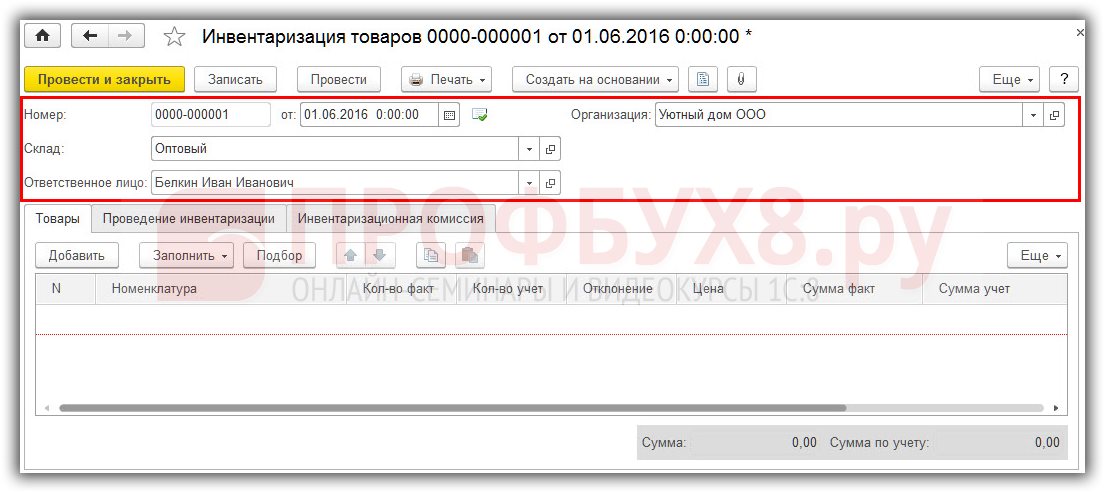
Task: Switch to Проведение инвентаризации tab
Action: click(x=188, y=218)
